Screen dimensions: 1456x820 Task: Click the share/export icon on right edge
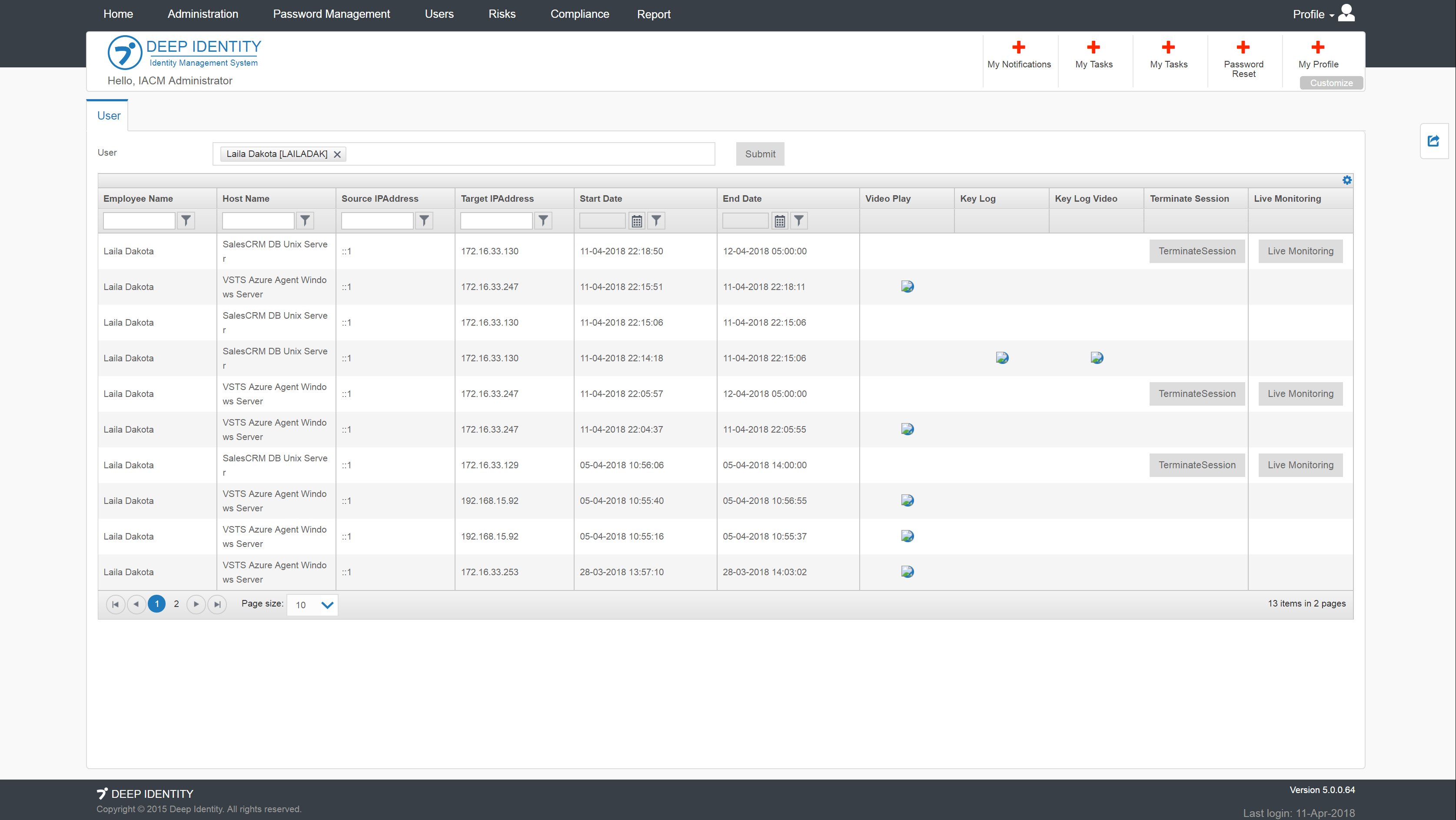pyautogui.click(x=1433, y=141)
